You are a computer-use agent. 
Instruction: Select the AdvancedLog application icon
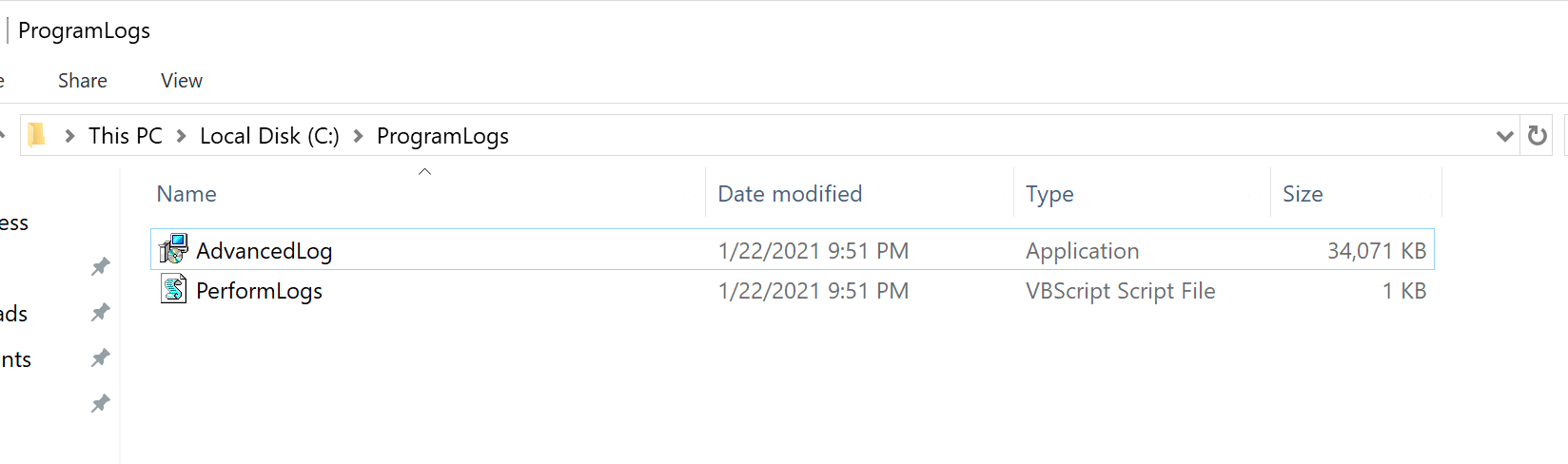[x=173, y=250]
